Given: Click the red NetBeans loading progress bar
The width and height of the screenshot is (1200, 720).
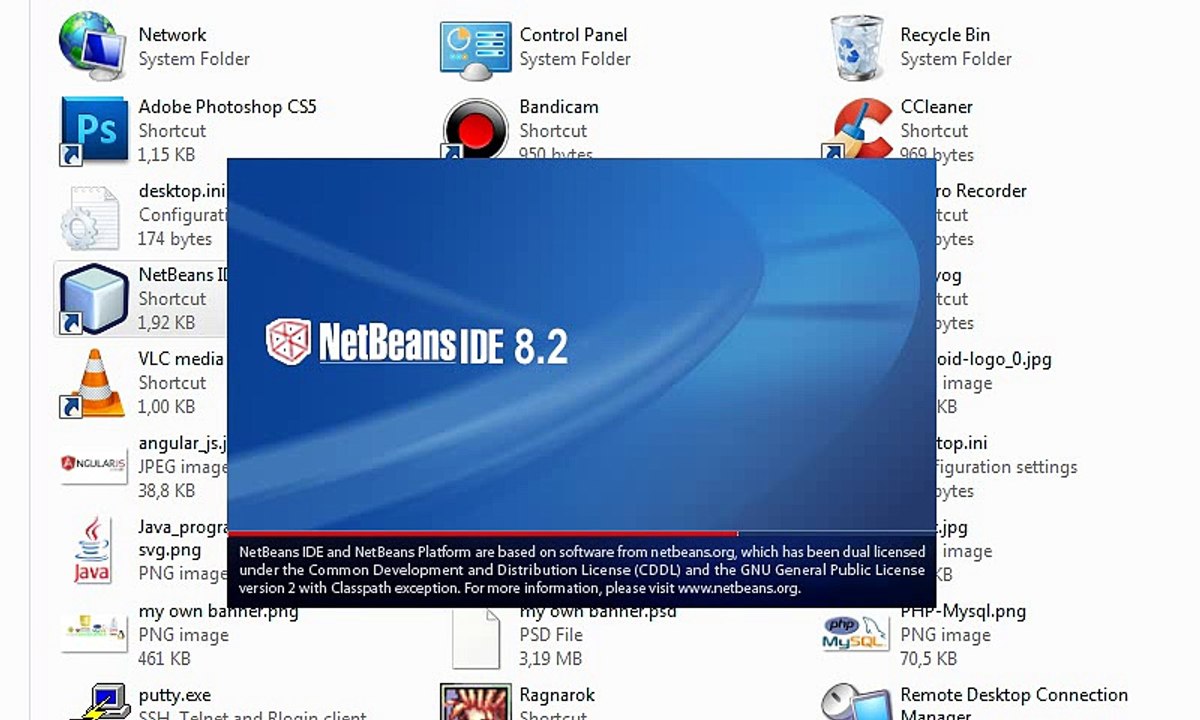Looking at the screenshot, I should [x=482, y=534].
